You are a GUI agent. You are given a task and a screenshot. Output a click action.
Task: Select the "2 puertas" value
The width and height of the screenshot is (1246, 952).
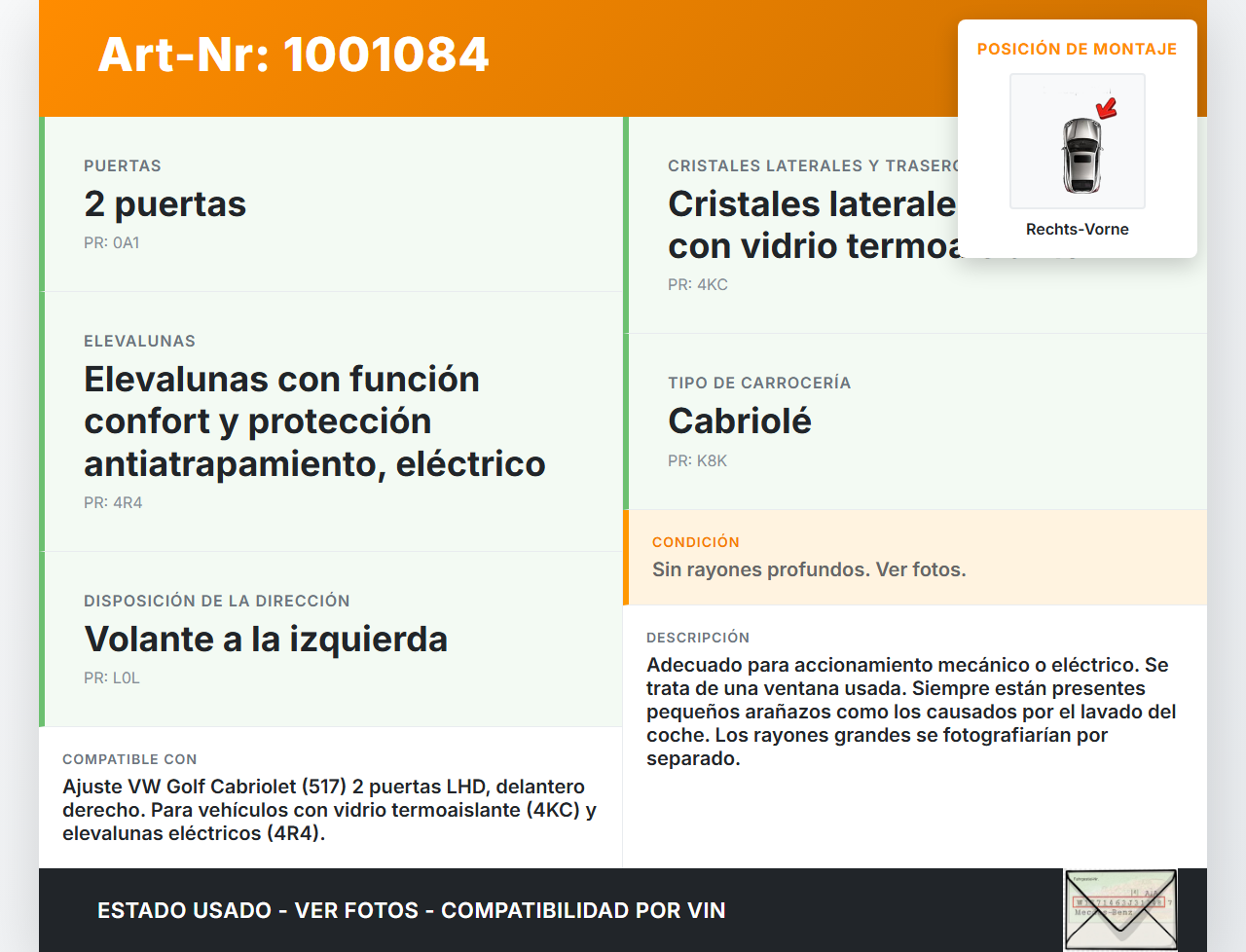(165, 204)
